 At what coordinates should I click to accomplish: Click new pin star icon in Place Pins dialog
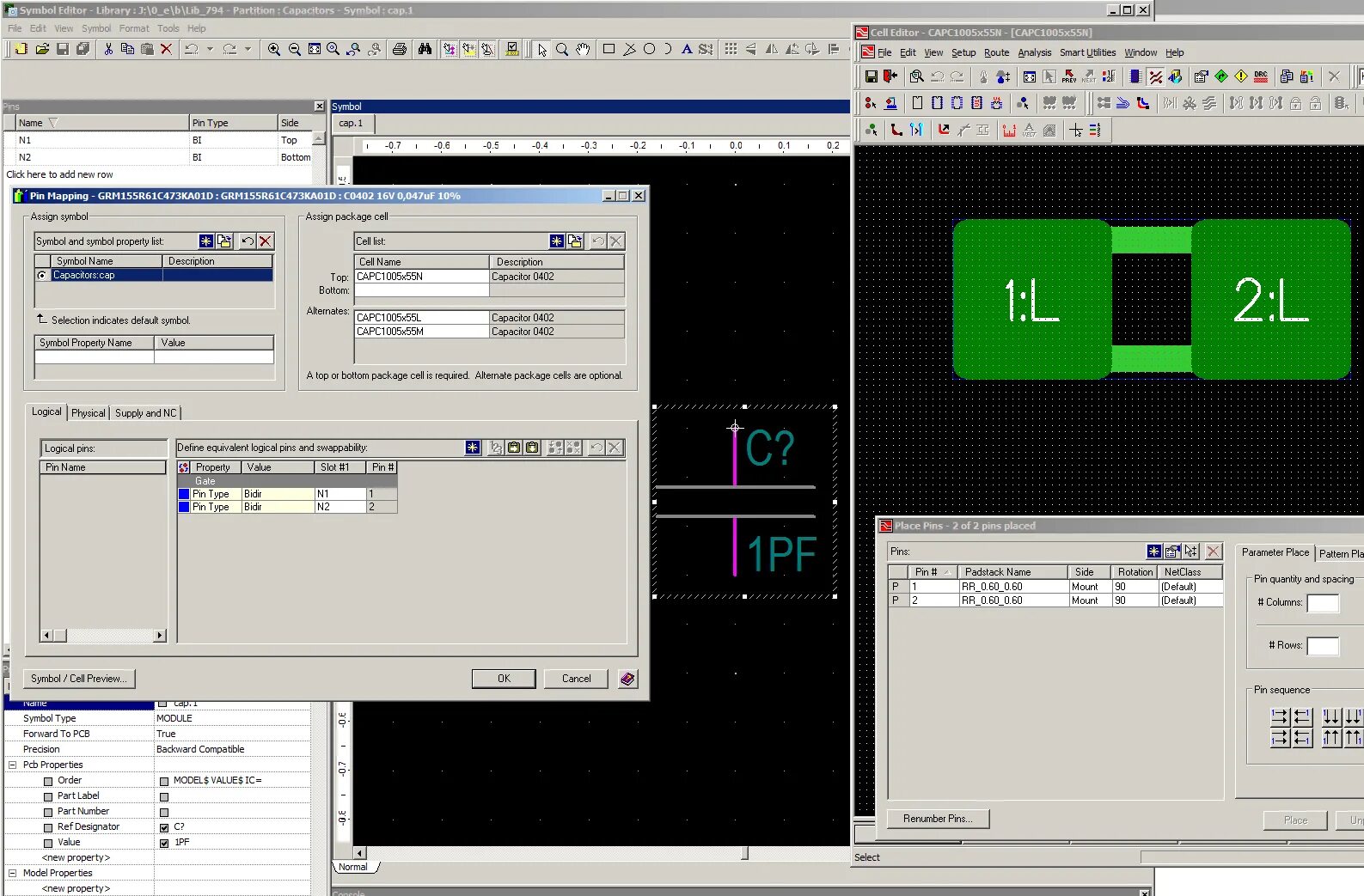[x=1154, y=552]
